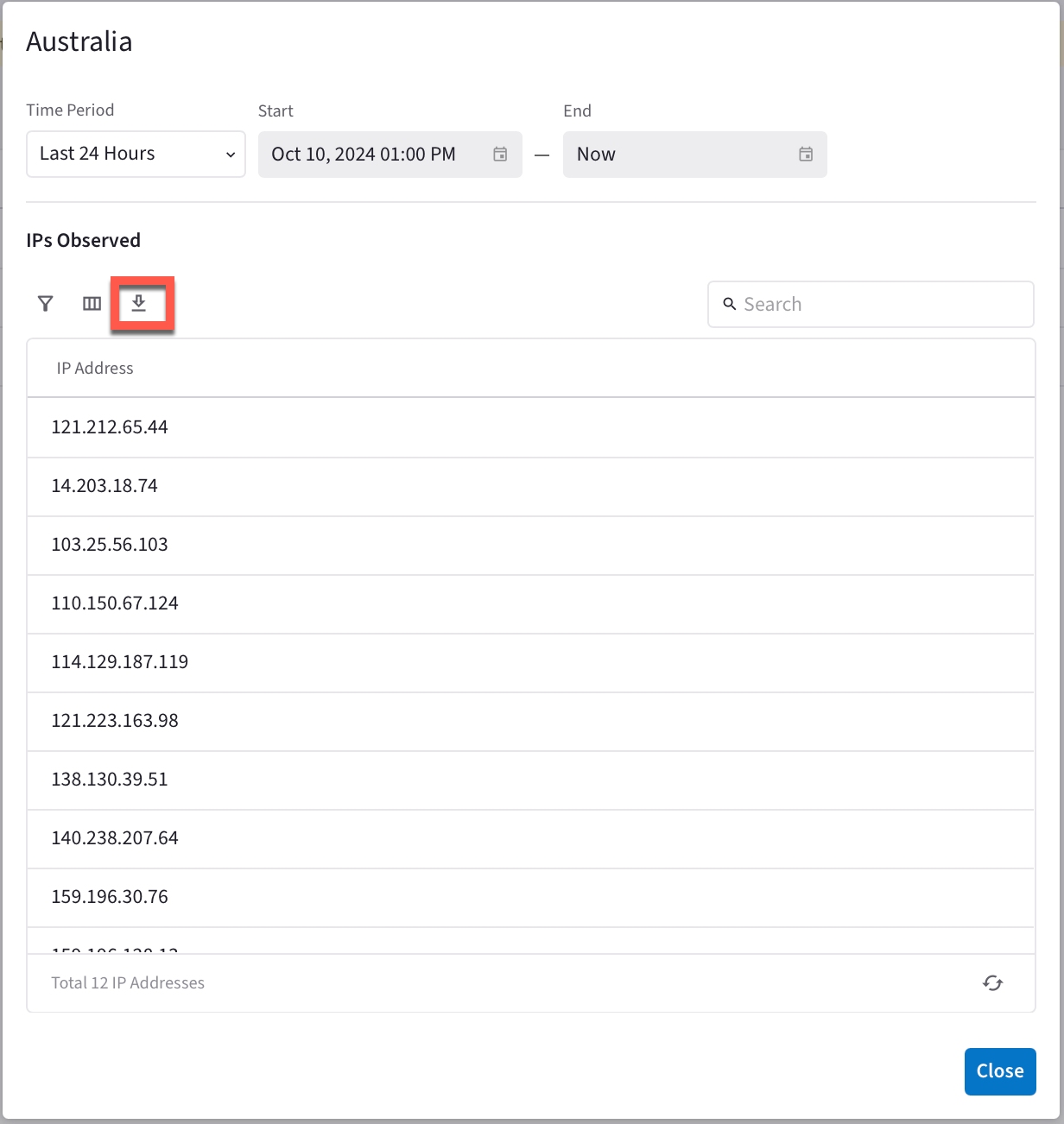This screenshot has height=1124, width=1064.
Task: Open the calendar picker for Start date
Action: point(499,155)
